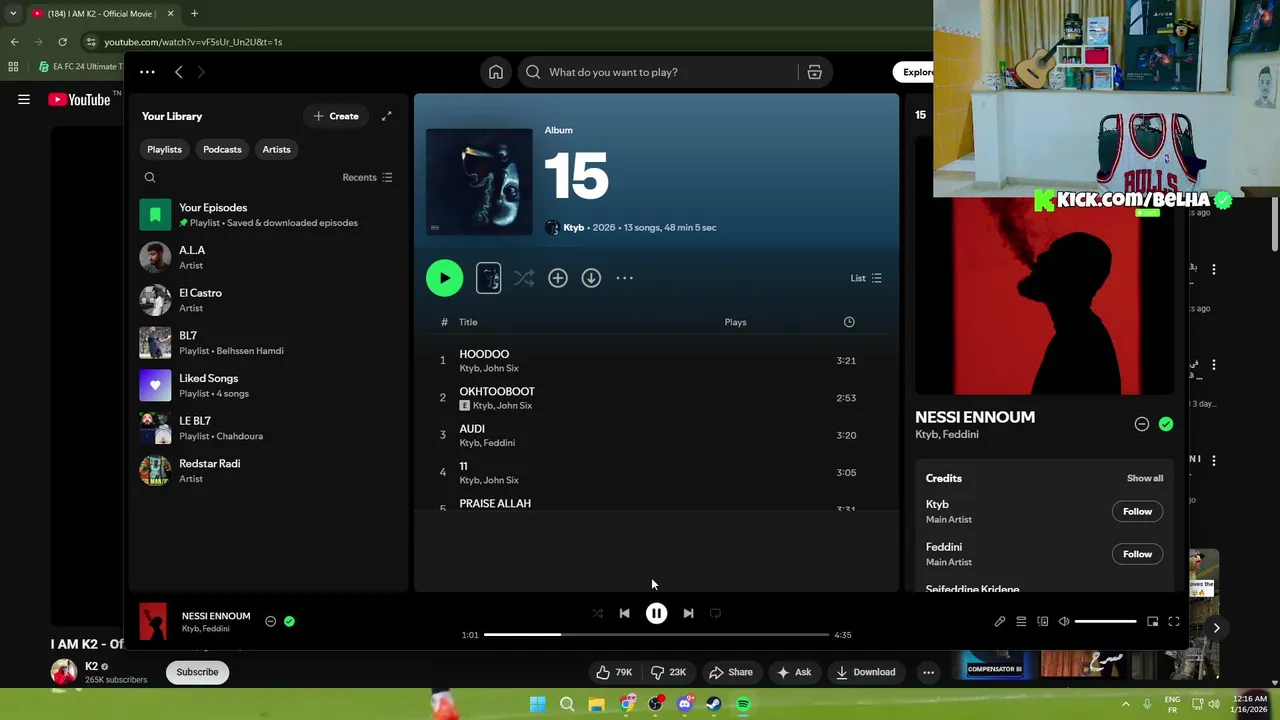Open the lyrics microphone icon in the player bar
The height and width of the screenshot is (720, 1280).
(999, 622)
